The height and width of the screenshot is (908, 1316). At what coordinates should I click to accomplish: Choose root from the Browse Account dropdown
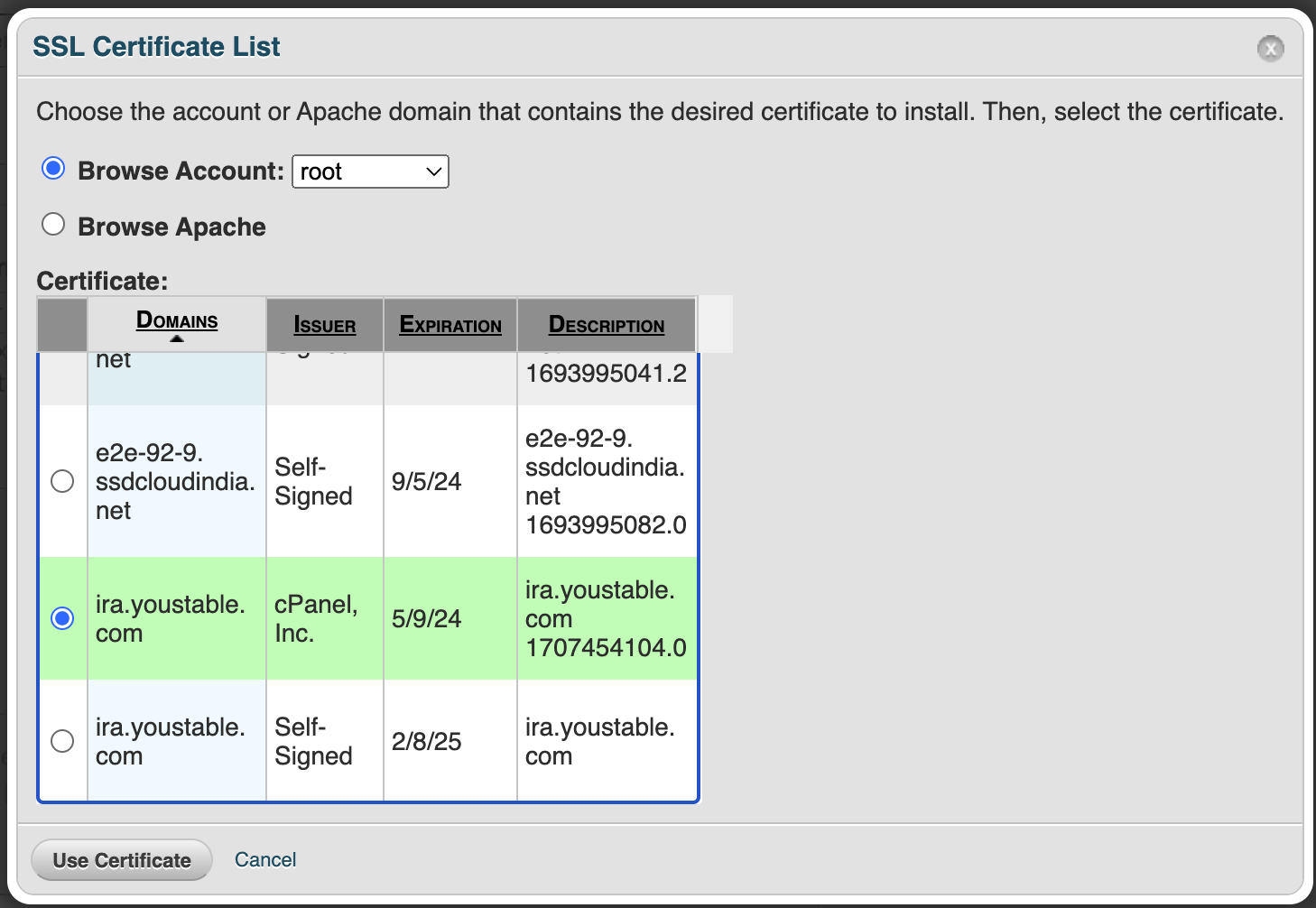click(x=370, y=171)
